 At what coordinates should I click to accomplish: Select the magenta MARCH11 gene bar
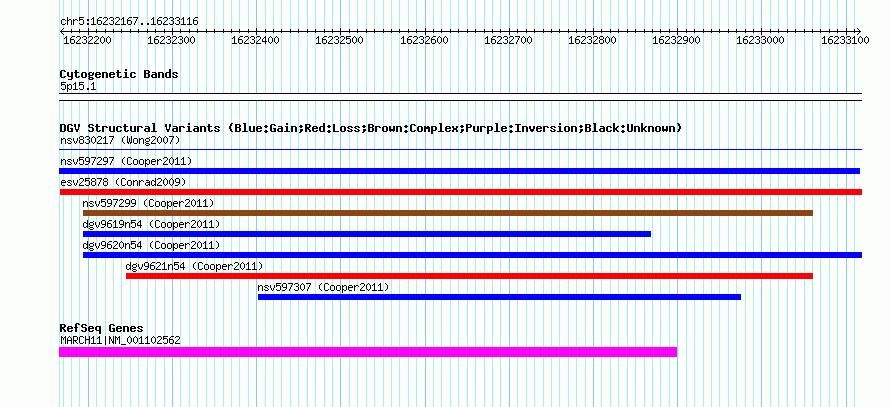368,352
